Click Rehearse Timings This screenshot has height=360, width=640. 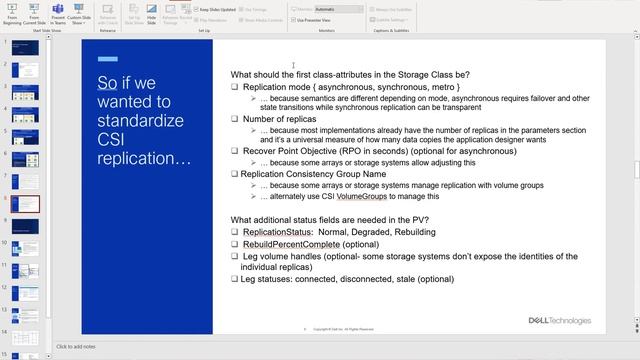(x=170, y=14)
